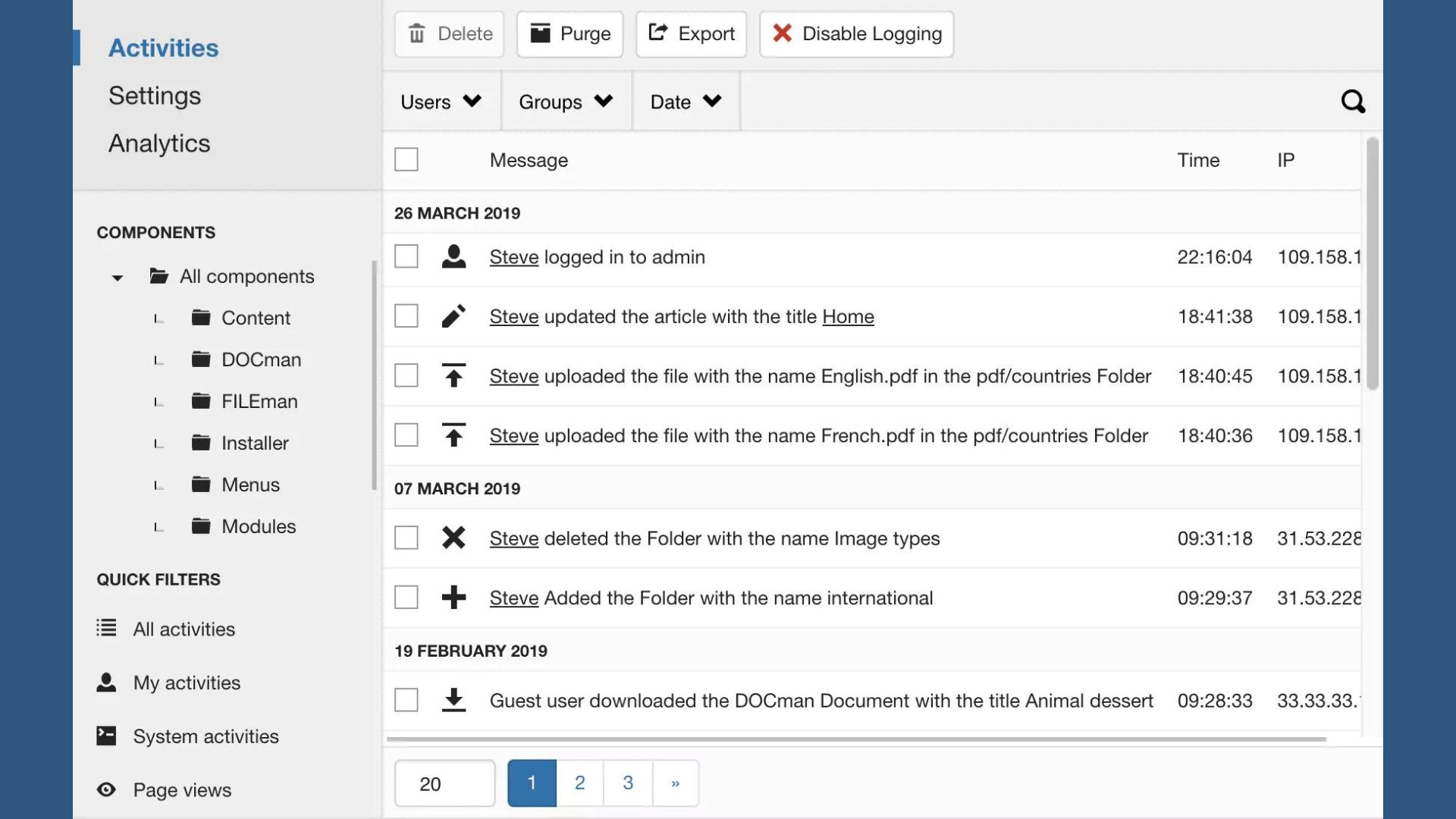Select the Activities menu item
Image resolution: width=1456 pixels, height=819 pixels.
(162, 47)
